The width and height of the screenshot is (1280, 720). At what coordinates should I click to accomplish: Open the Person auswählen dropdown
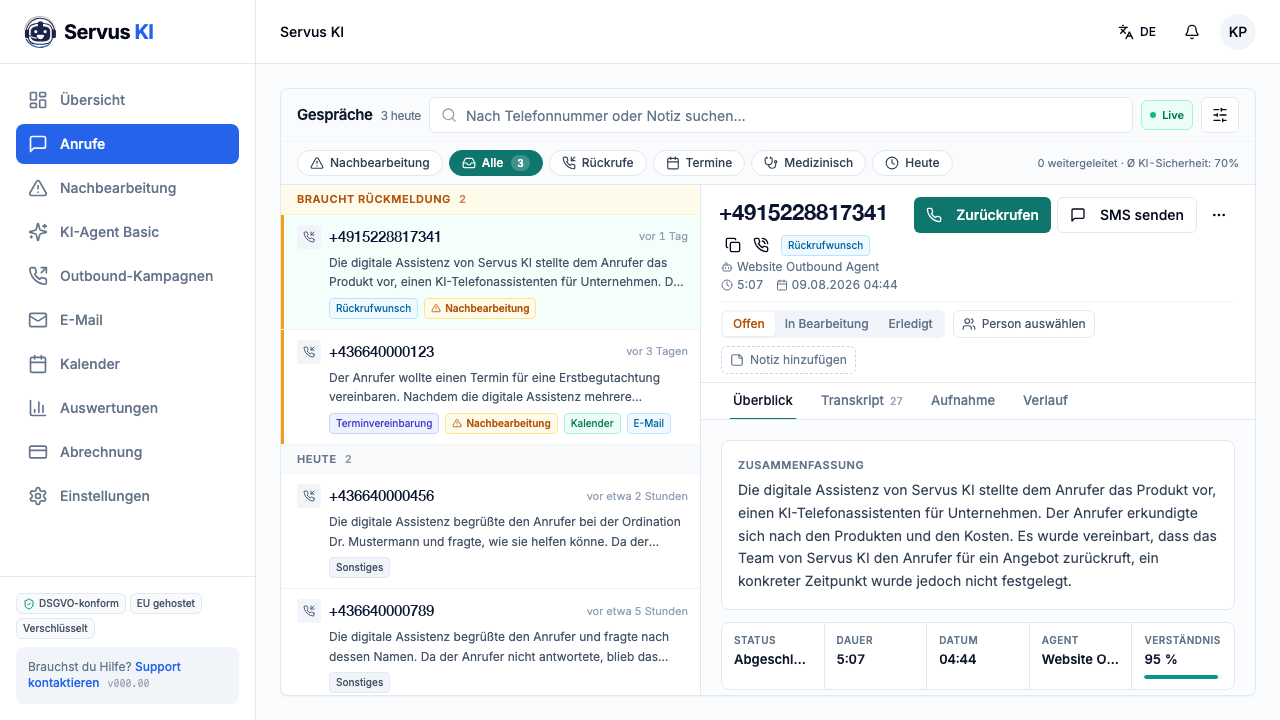(x=1024, y=324)
